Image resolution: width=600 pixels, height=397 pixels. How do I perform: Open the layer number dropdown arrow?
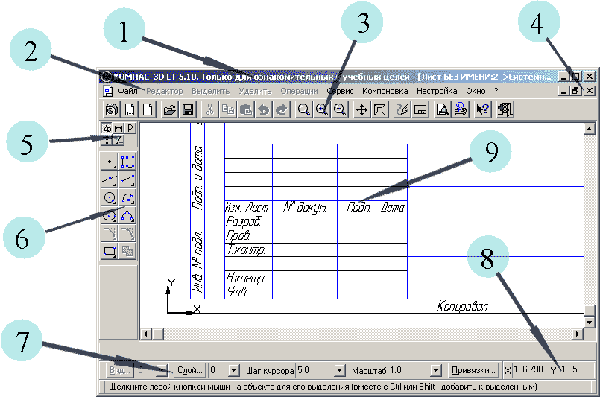click(x=234, y=370)
